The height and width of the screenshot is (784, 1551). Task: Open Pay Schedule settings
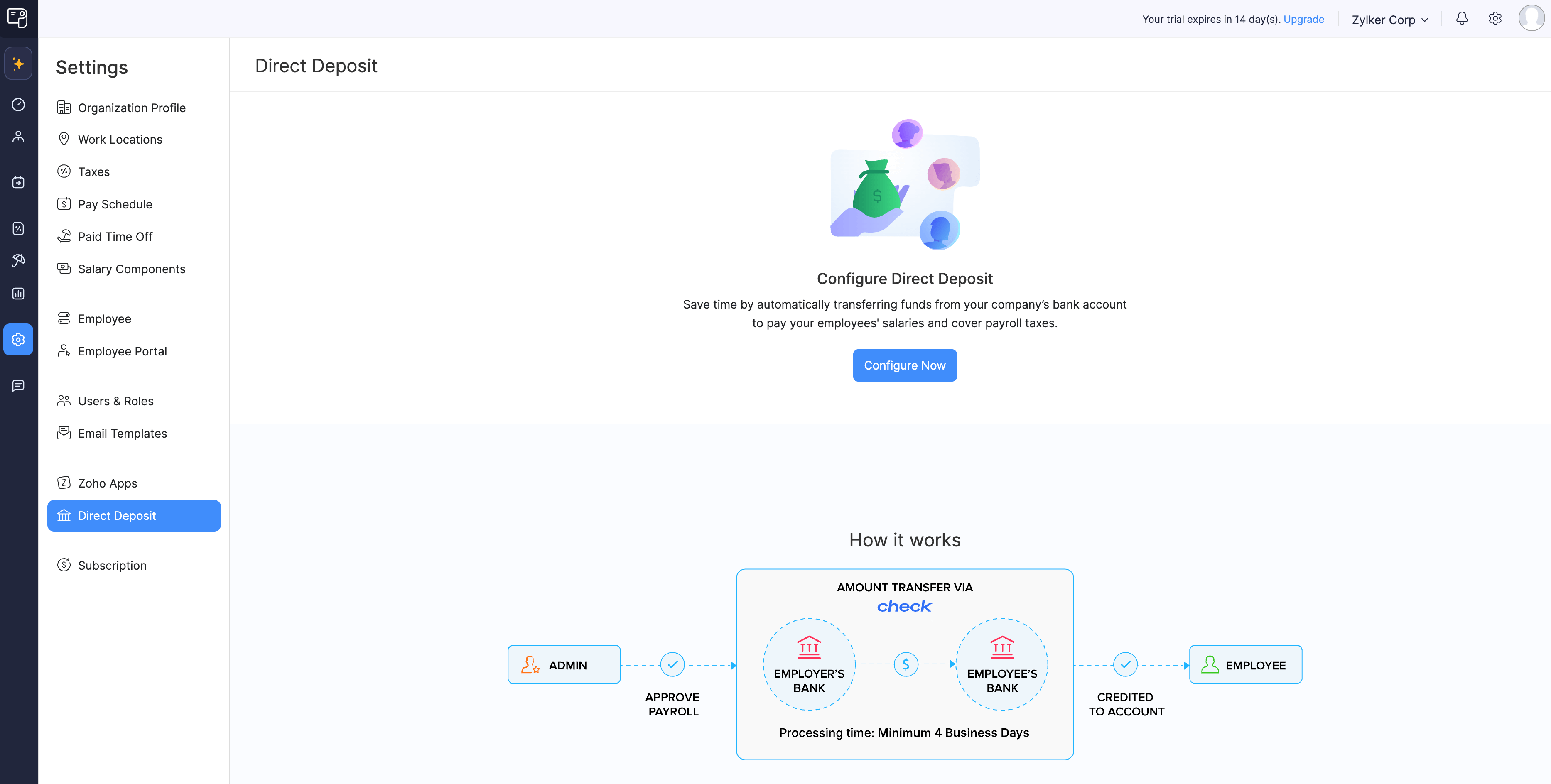click(x=114, y=203)
